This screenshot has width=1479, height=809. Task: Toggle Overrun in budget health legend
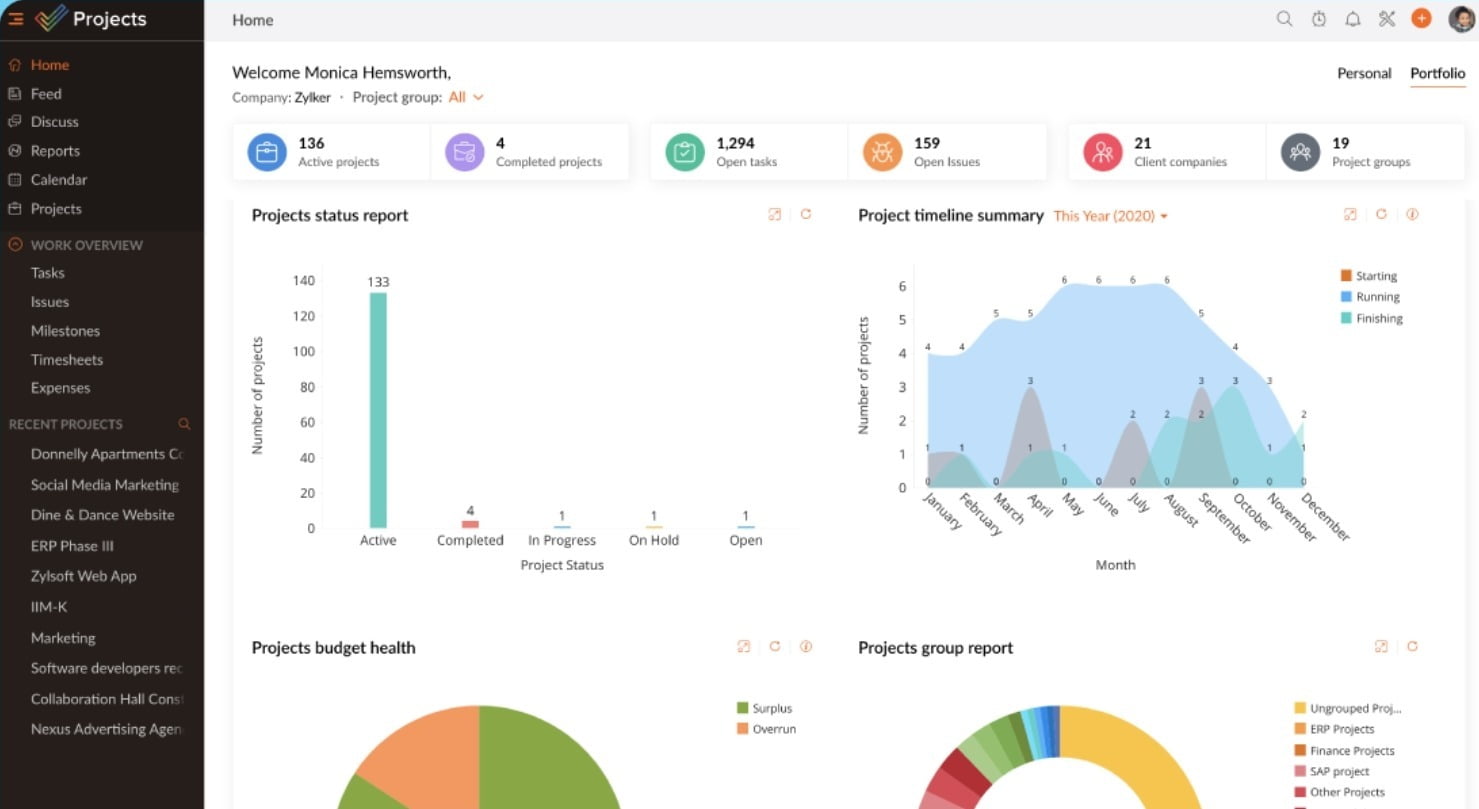pos(766,729)
